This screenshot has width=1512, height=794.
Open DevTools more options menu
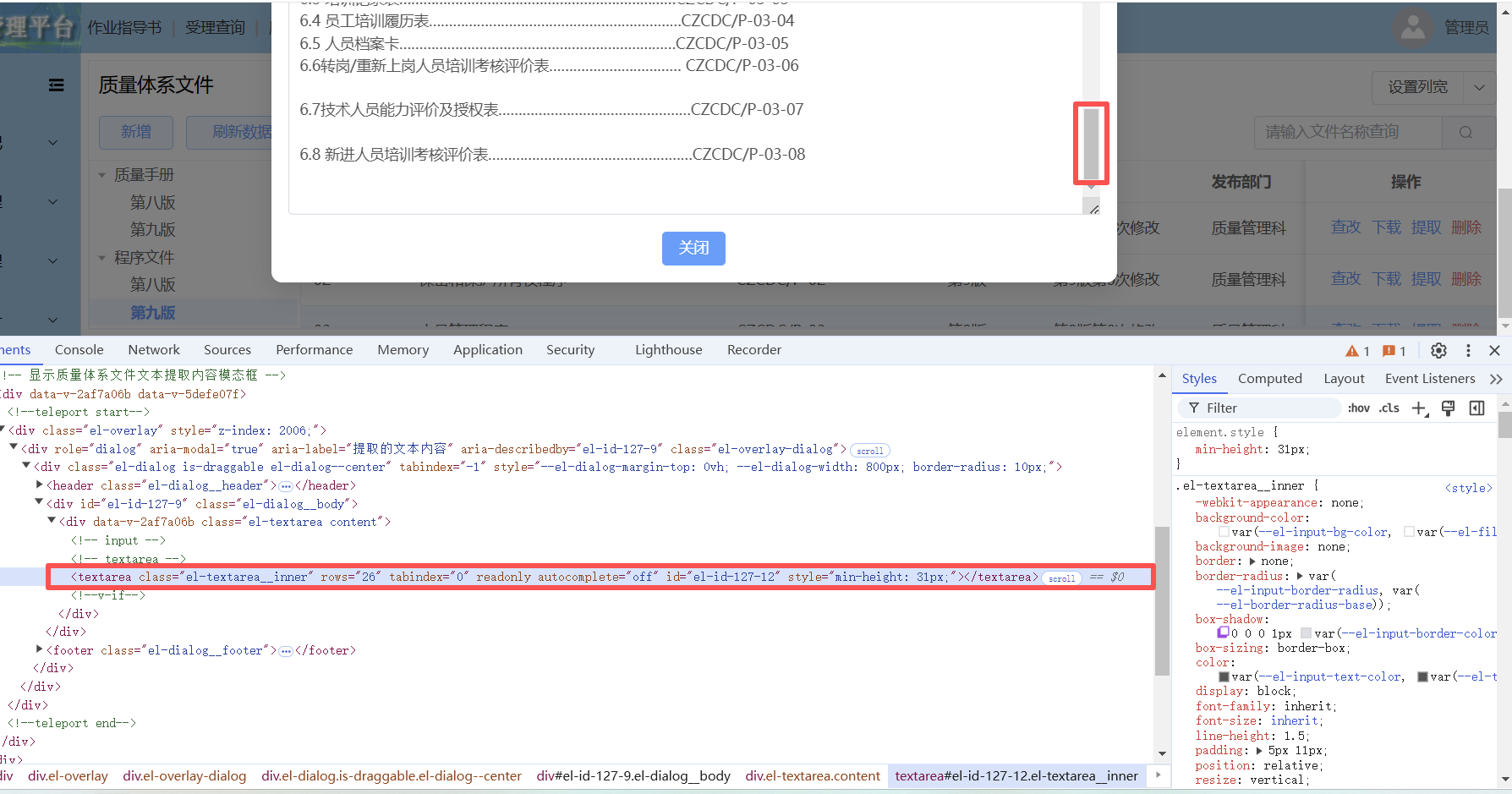pyautogui.click(x=1468, y=350)
